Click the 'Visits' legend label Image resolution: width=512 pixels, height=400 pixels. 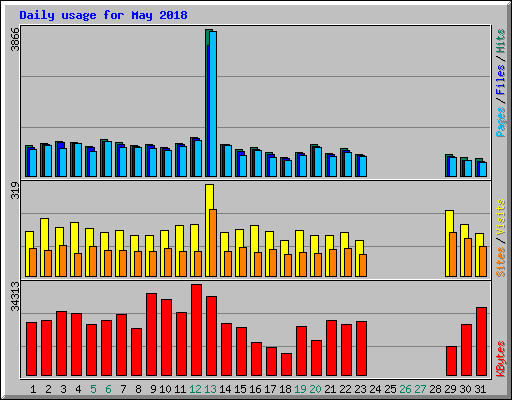(501, 217)
